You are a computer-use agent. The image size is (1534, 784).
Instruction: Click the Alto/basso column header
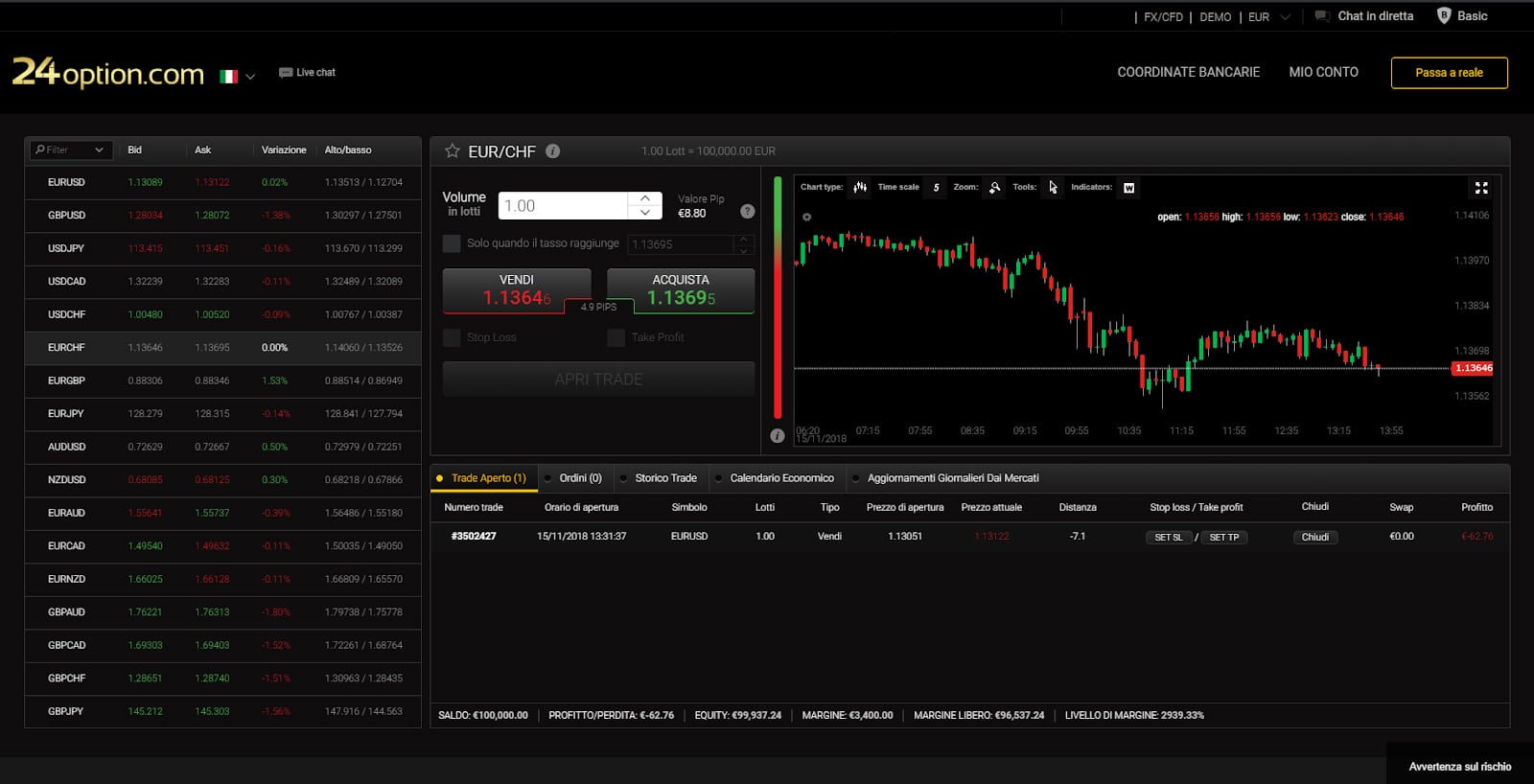(348, 150)
